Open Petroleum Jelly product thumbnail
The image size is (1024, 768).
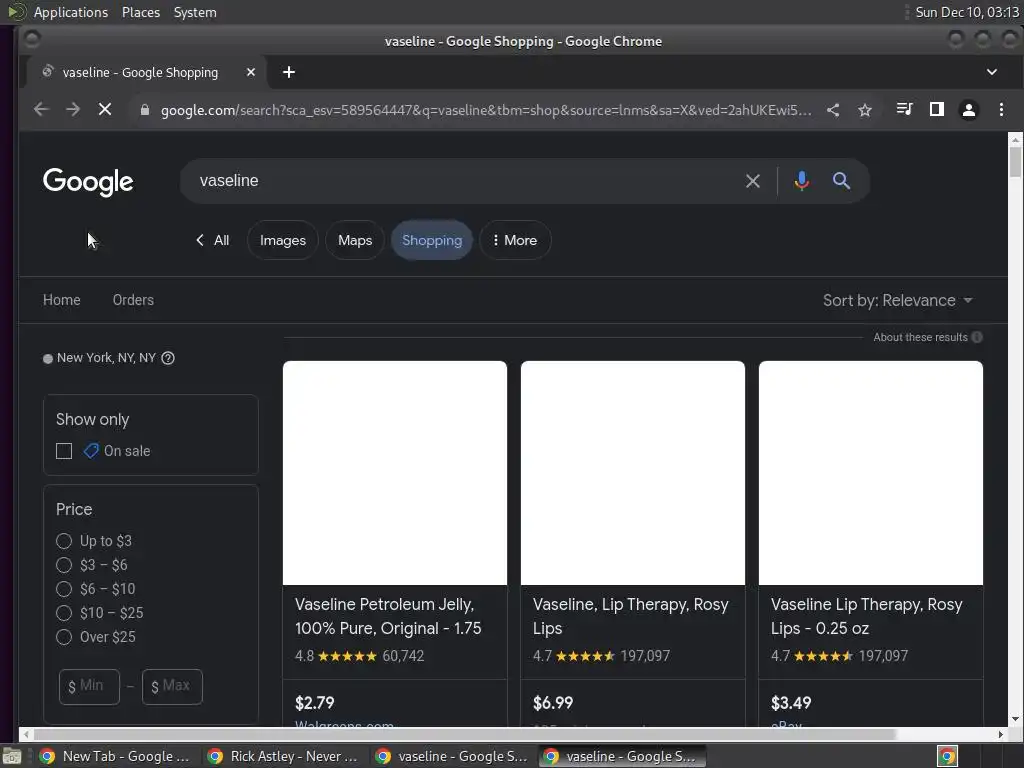pyautogui.click(x=394, y=473)
